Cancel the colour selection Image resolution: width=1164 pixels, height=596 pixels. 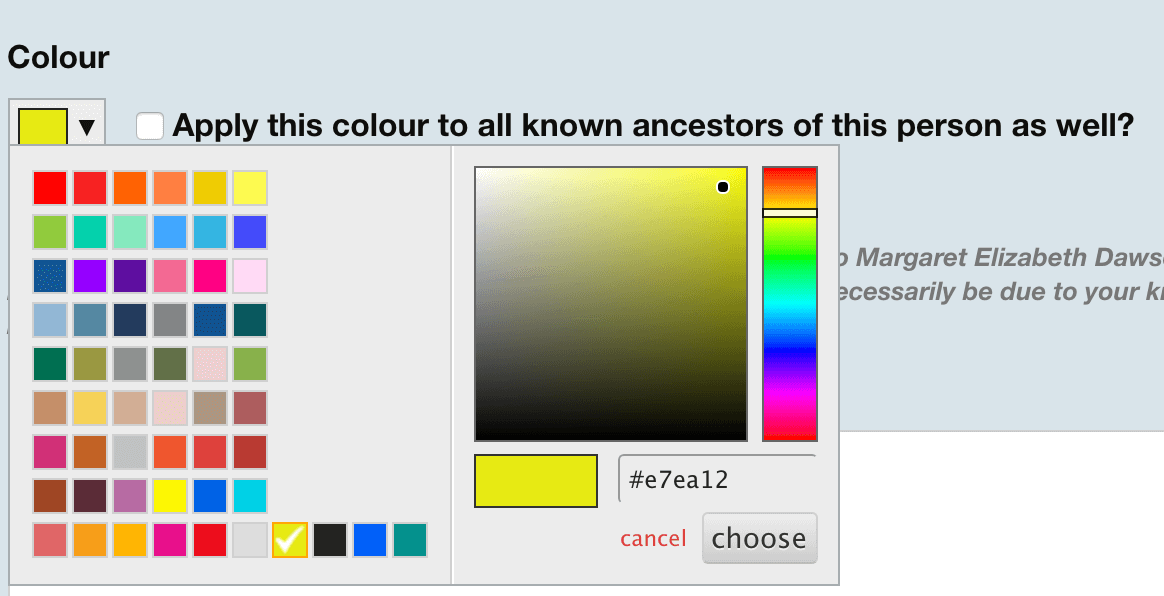coord(652,538)
